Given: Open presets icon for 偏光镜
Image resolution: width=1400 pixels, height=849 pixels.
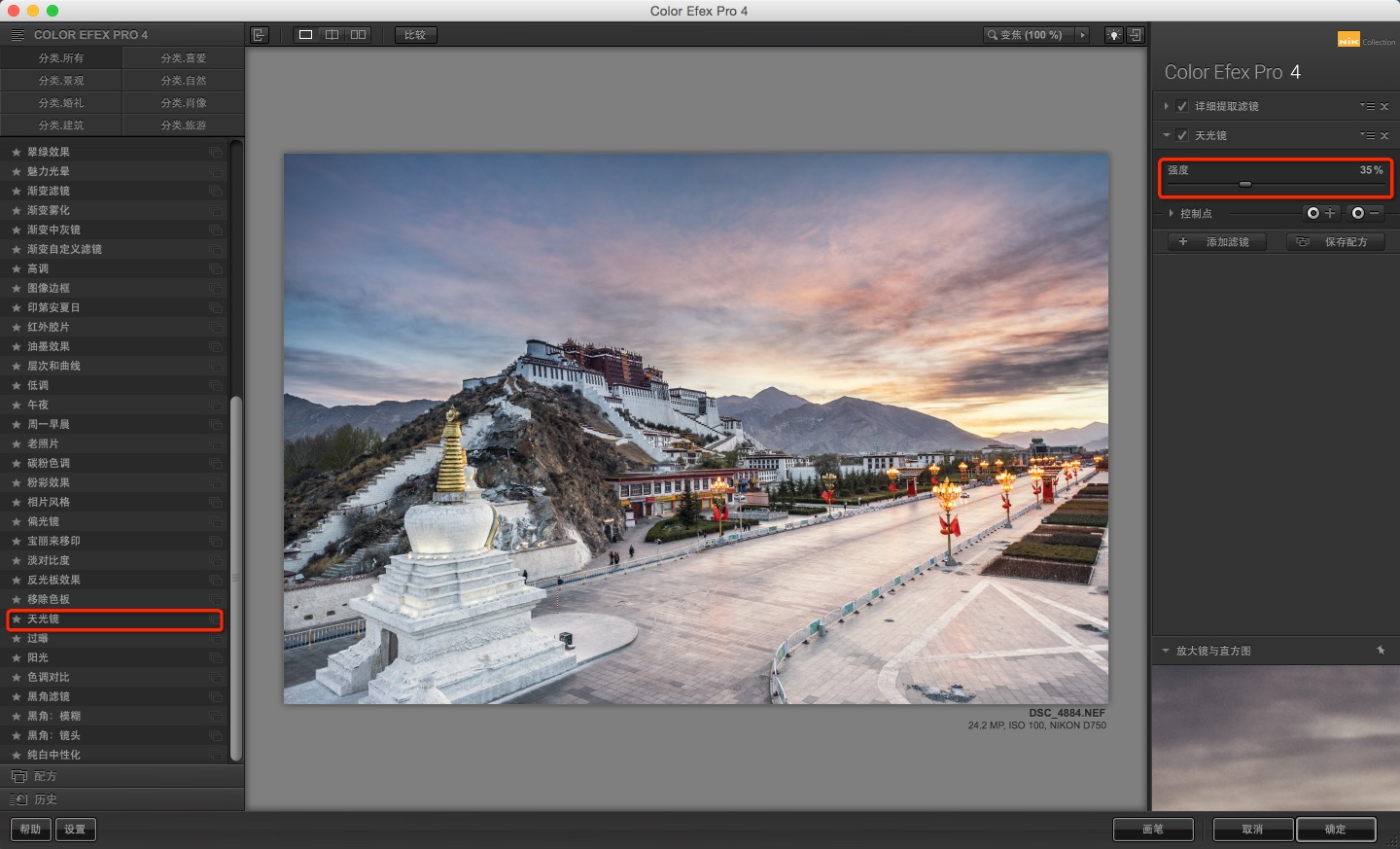Looking at the screenshot, I should [215, 522].
